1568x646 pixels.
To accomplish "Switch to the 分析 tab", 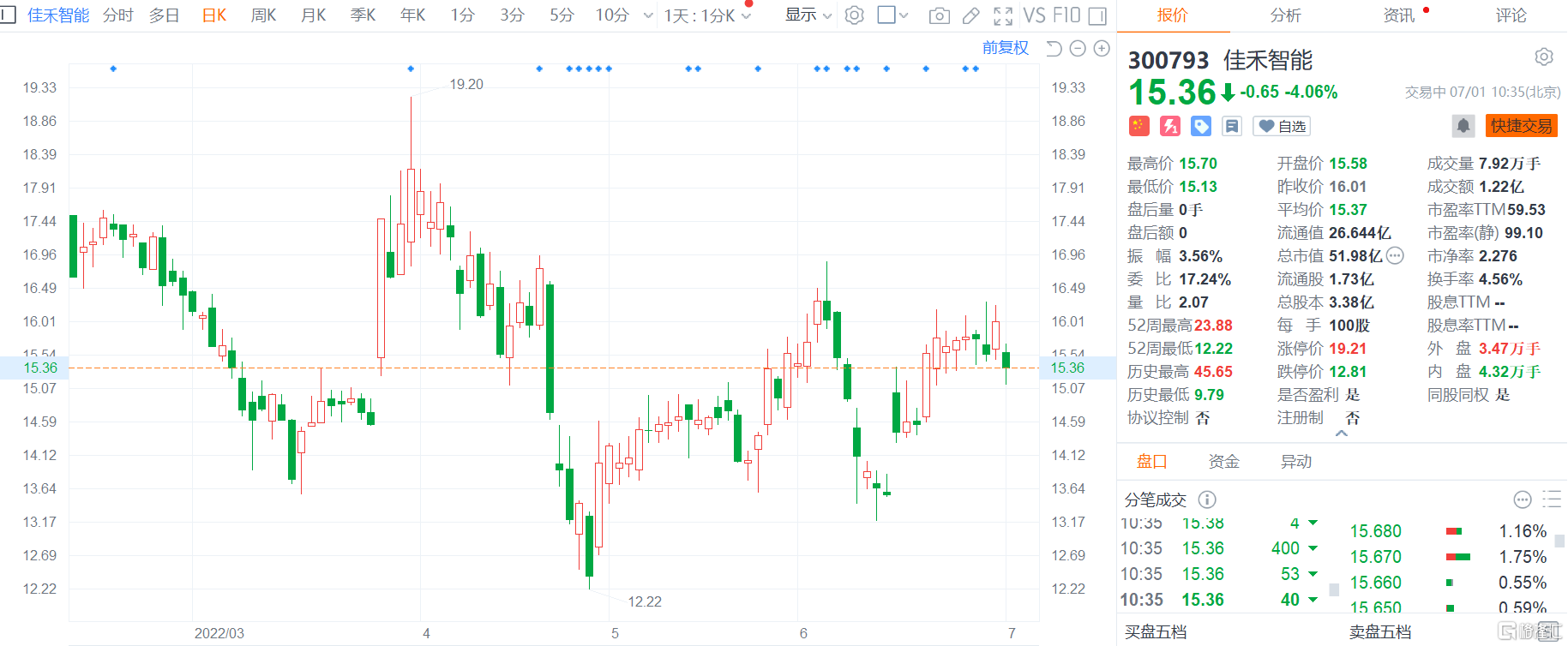I will click(1285, 15).
